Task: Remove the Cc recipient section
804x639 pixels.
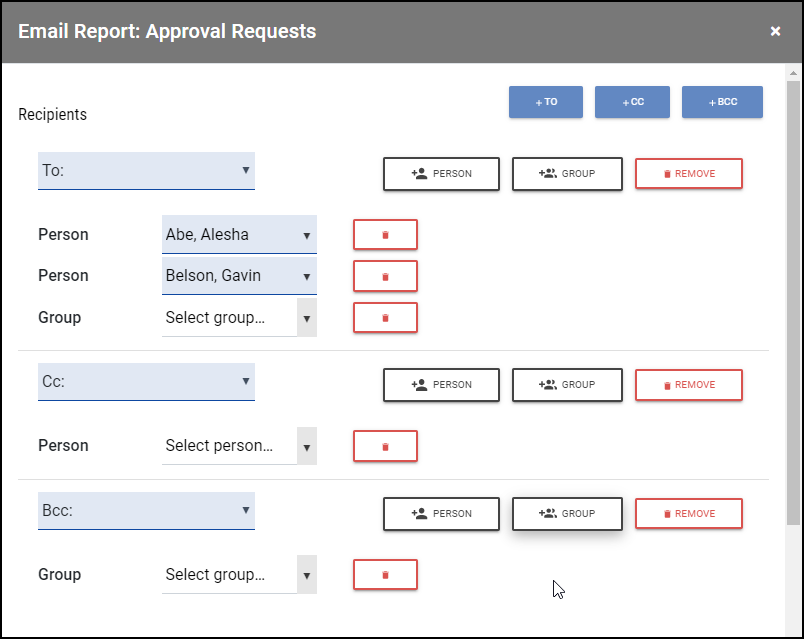Action: pos(689,385)
